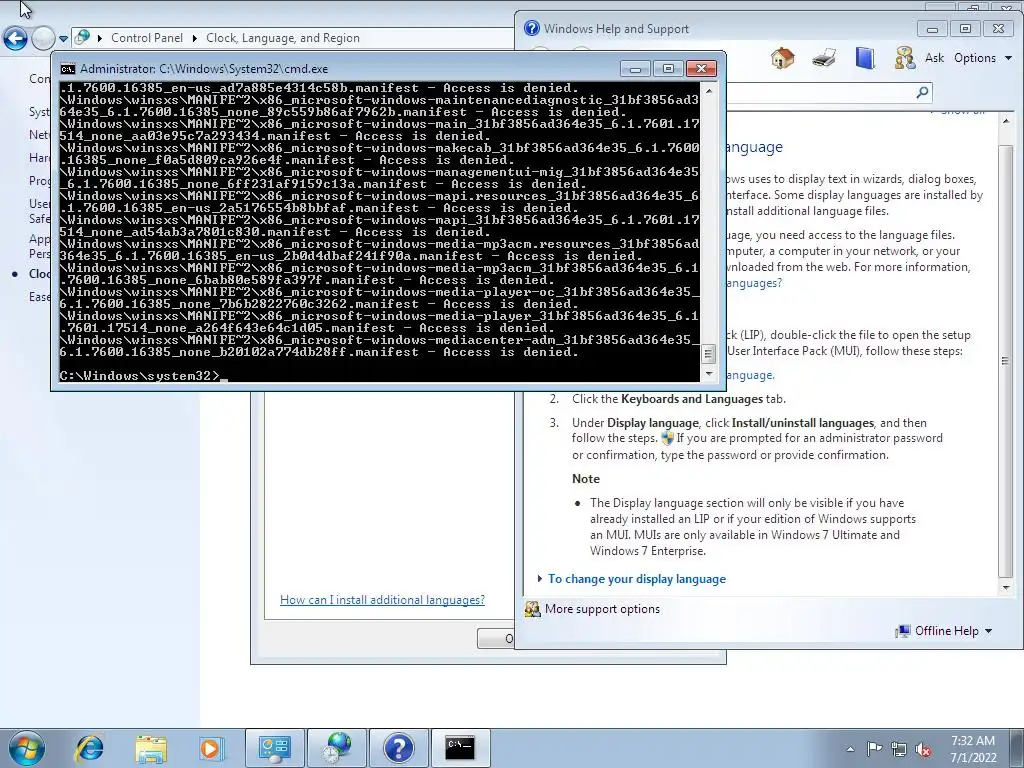Image resolution: width=1024 pixels, height=768 pixels.
Task: Switch to Command Prompt taskbar button
Action: pyautogui.click(x=460, y=748)
